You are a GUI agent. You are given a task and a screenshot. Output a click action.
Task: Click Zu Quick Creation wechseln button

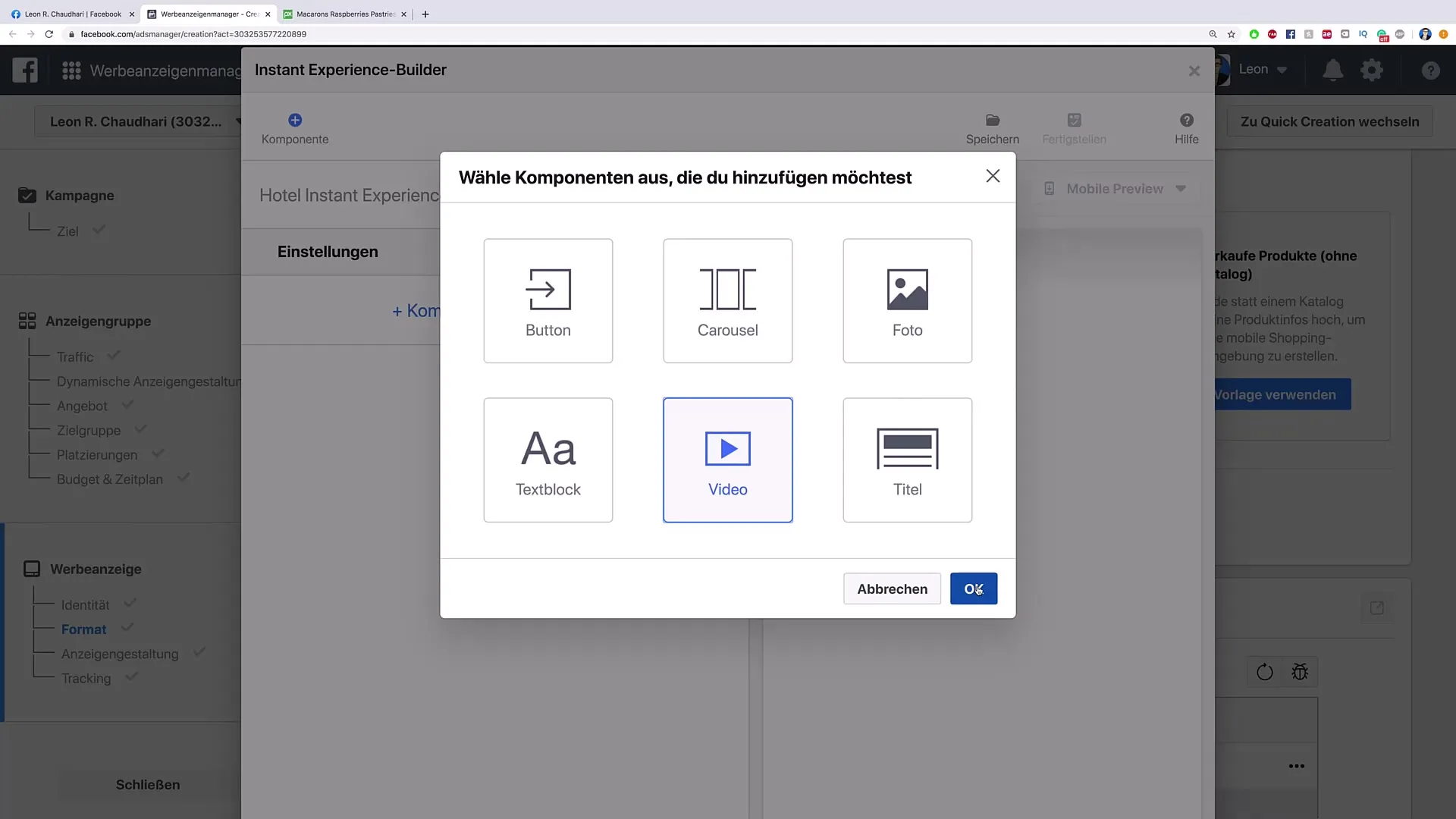click(1329, 121)
